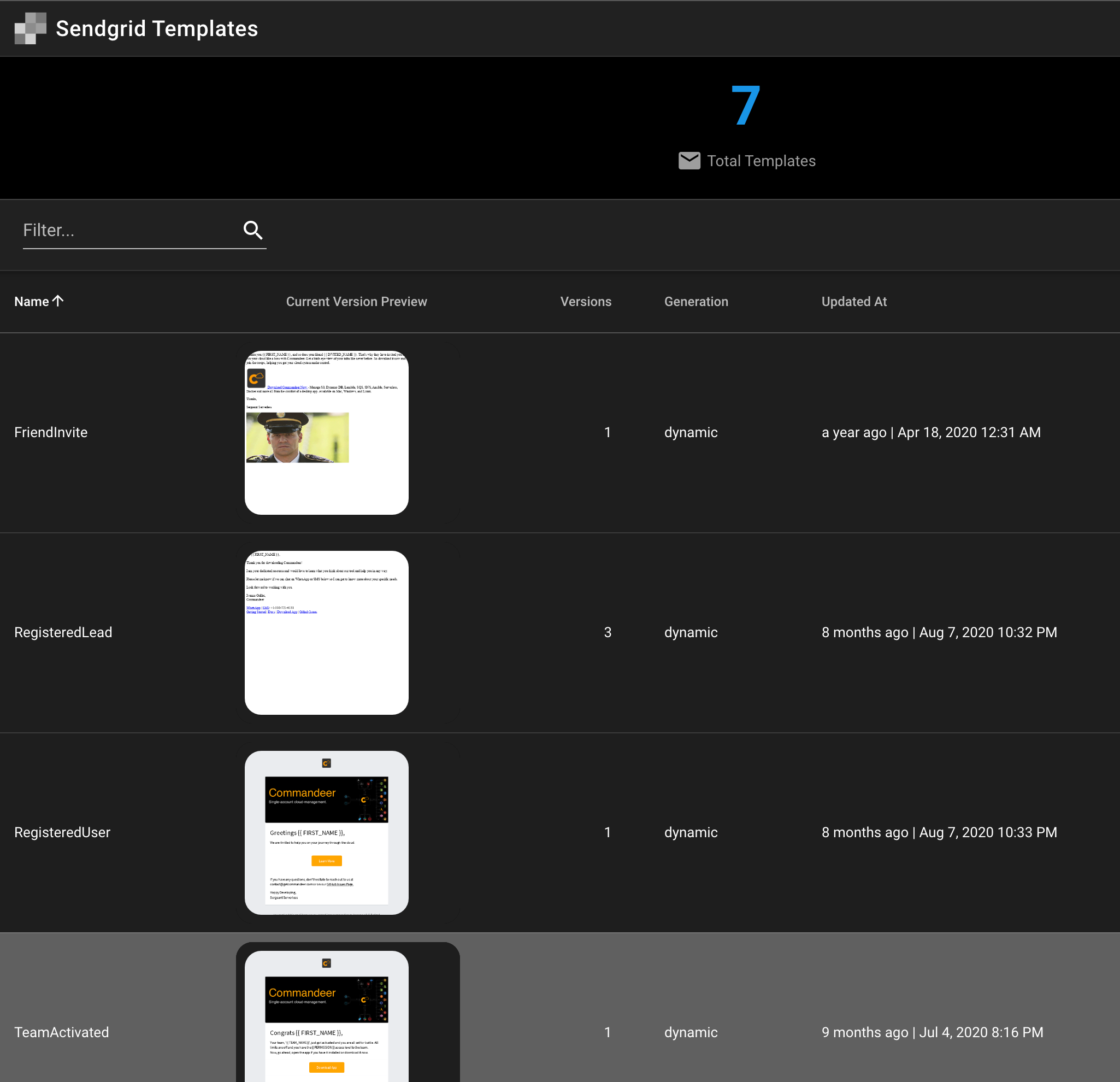1120x1082 pixels.
Task: Select the TeamActivated template name
Action: point(62,1033)
